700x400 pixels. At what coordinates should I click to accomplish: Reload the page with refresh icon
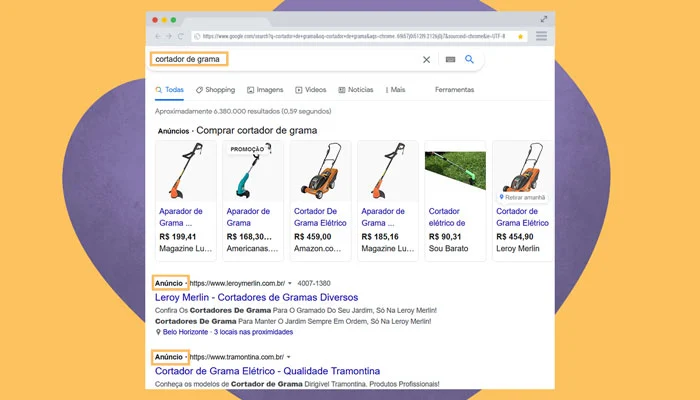180,36
